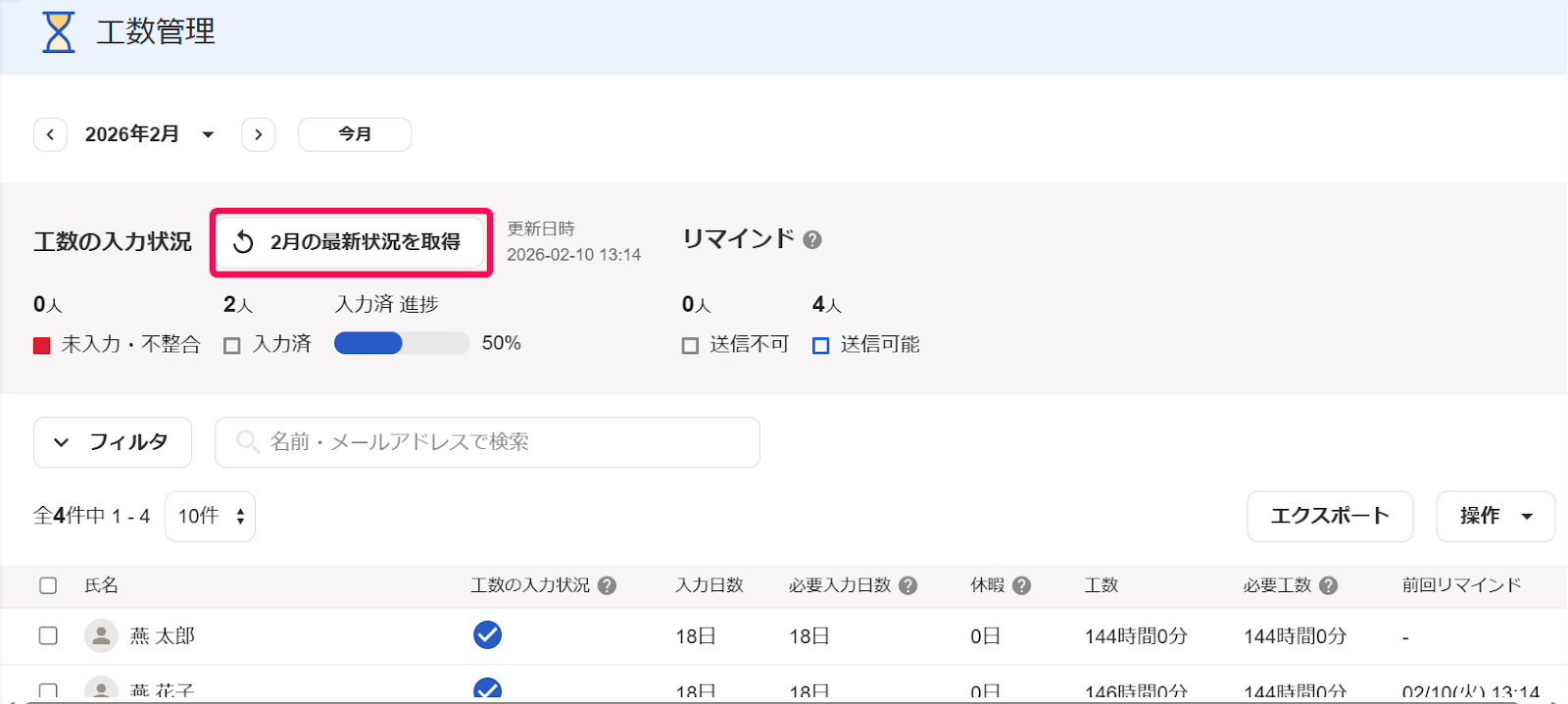The image size is (1568, 704).
Task: Click the 今月 button
Action: click(355, 134)
